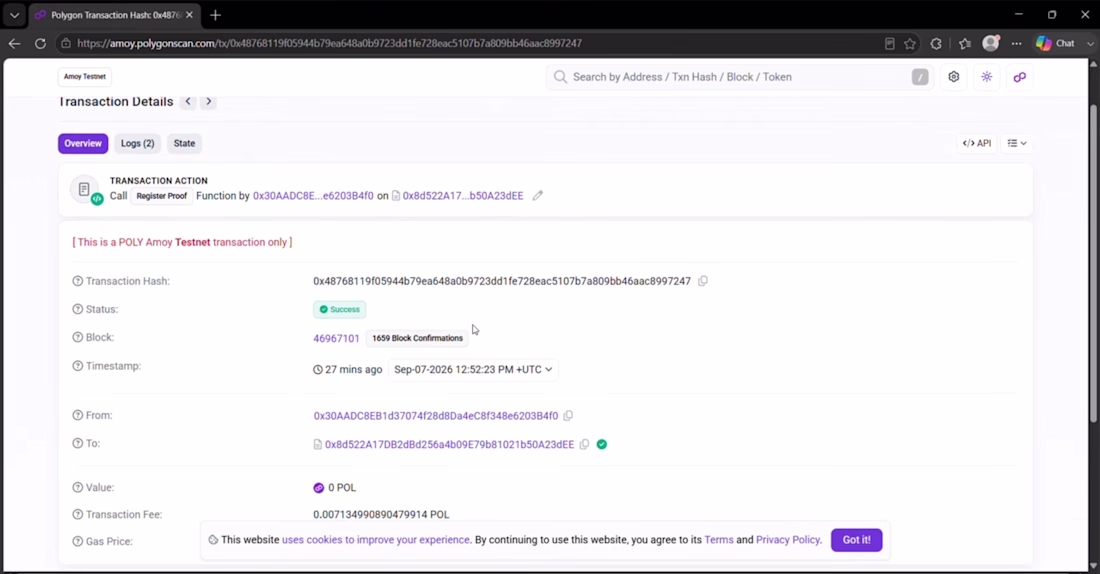Open the browser extensions icon
Viewport: 1100px width, 574px height.
(x=936, y=44)
